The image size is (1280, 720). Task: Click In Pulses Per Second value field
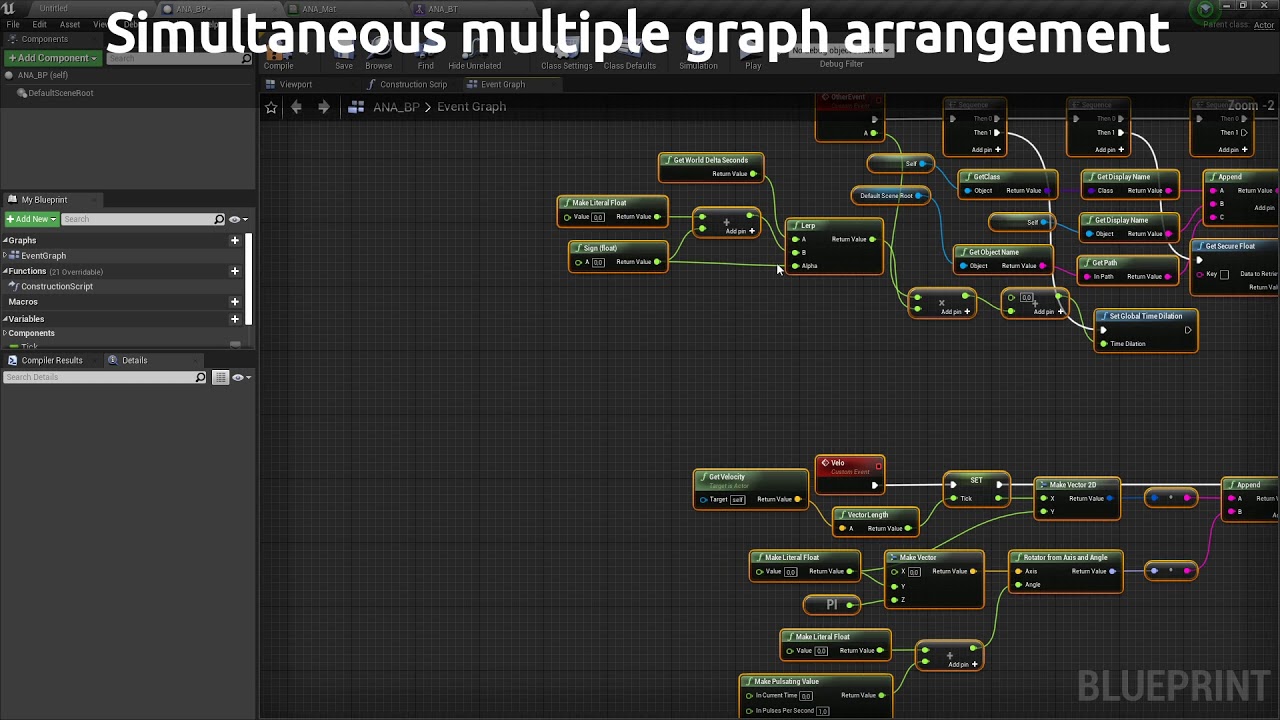pyautogui.click(x=823, y=711)
